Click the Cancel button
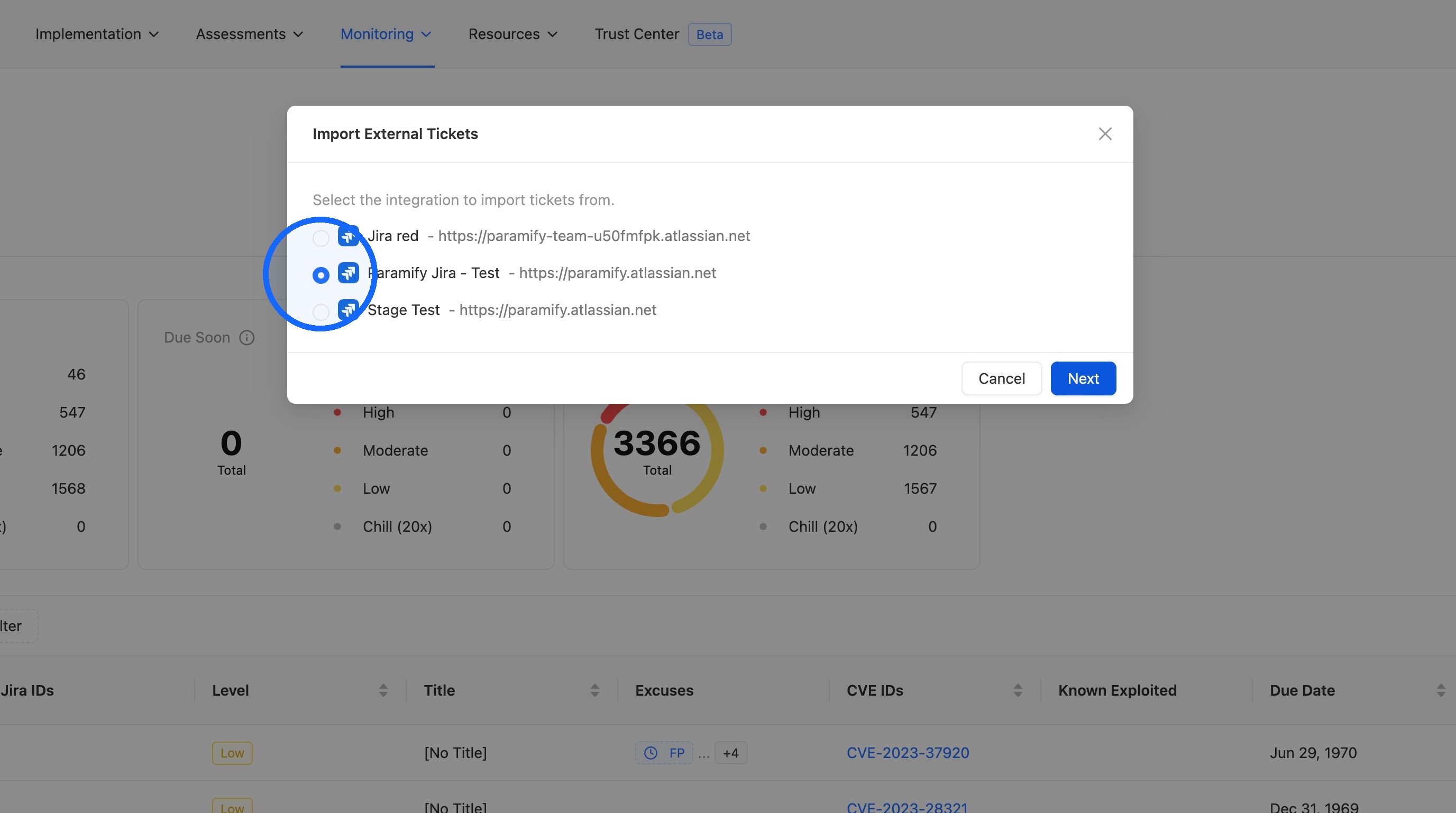Screen dimensions: 1456x813 1002,378
